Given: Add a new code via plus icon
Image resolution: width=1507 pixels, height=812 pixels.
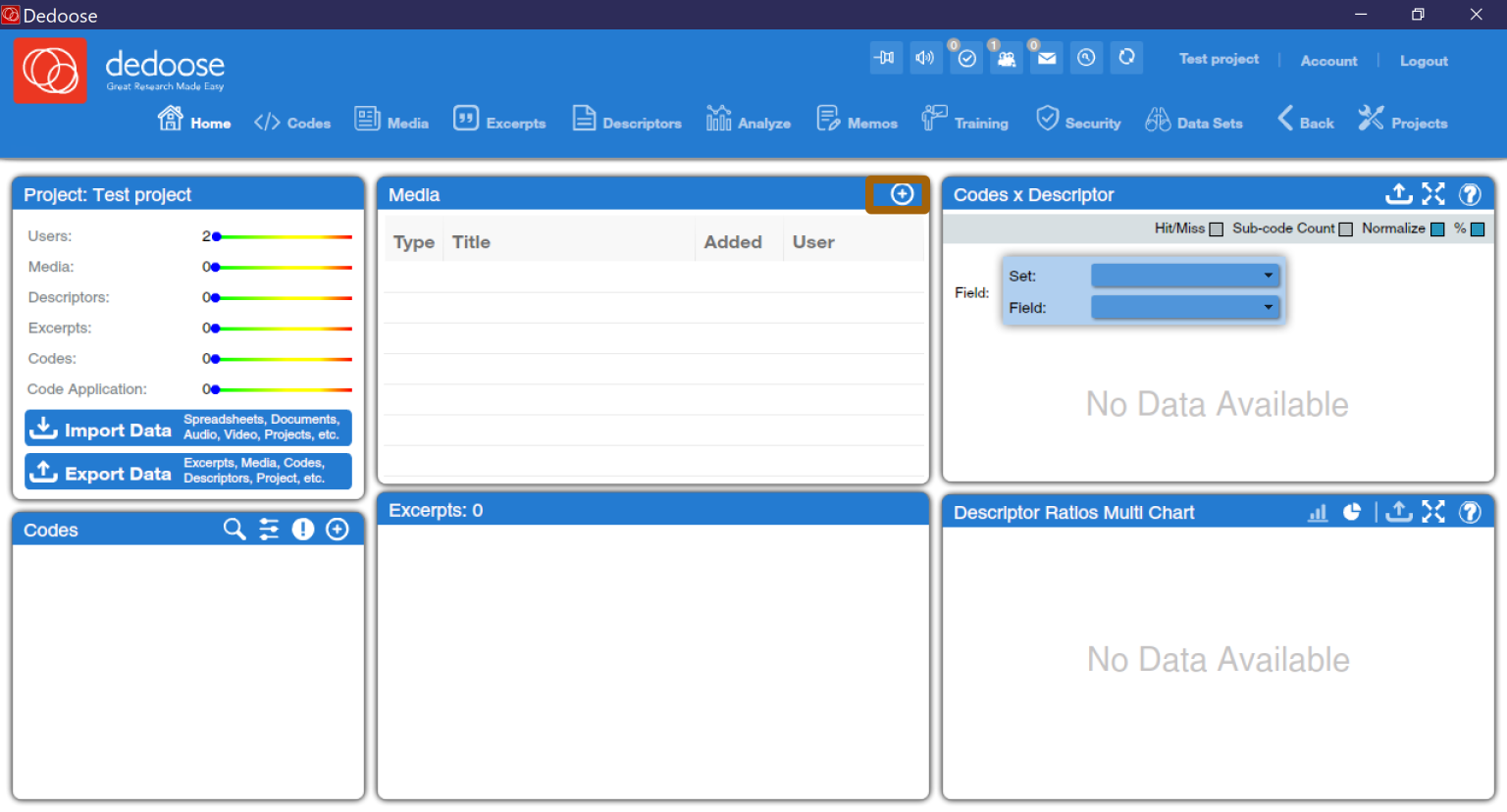Looking at the screenshot, I should (x=337, y=529).
